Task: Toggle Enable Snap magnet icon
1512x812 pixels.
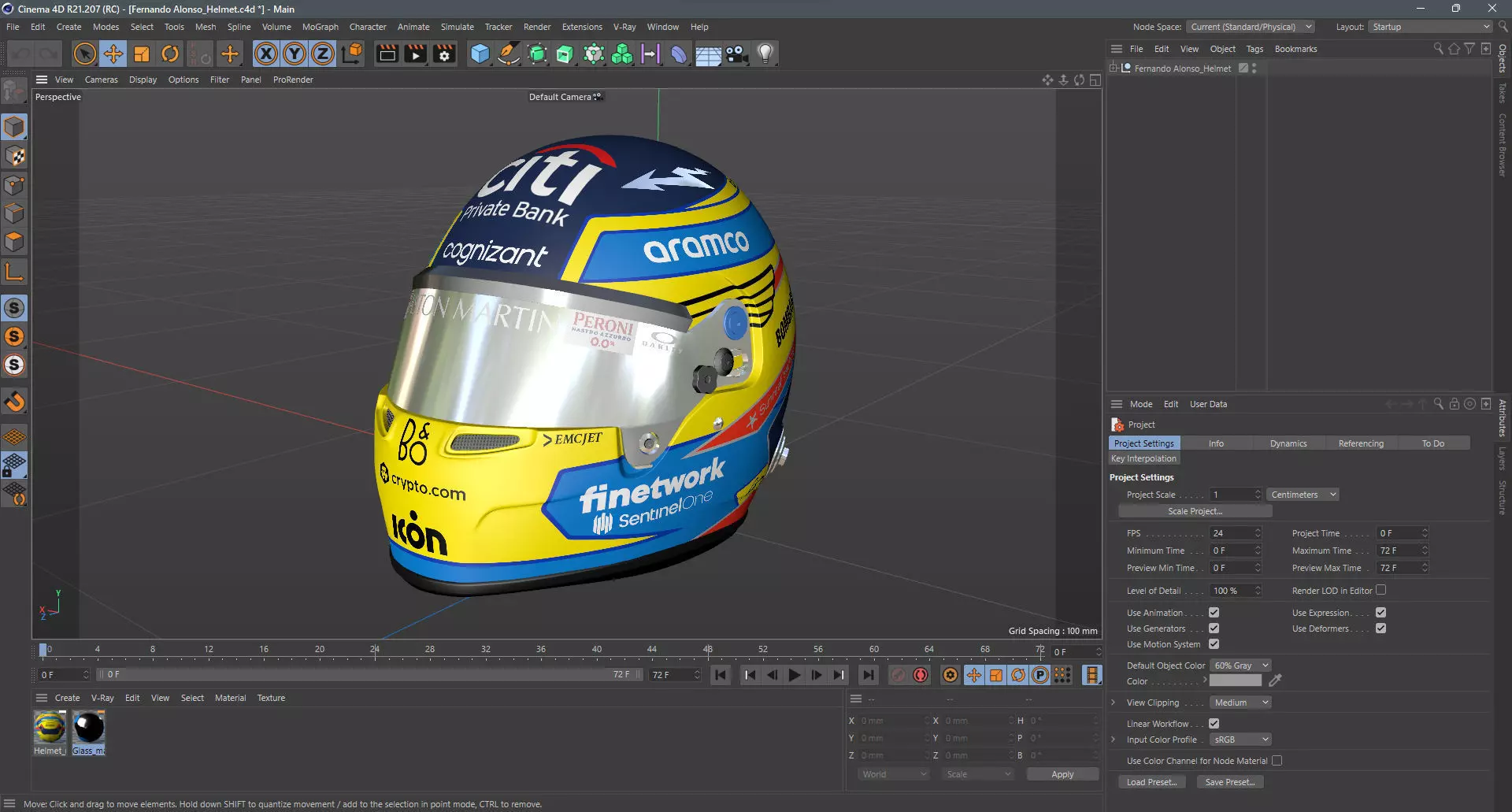Action: pos(14,402)
